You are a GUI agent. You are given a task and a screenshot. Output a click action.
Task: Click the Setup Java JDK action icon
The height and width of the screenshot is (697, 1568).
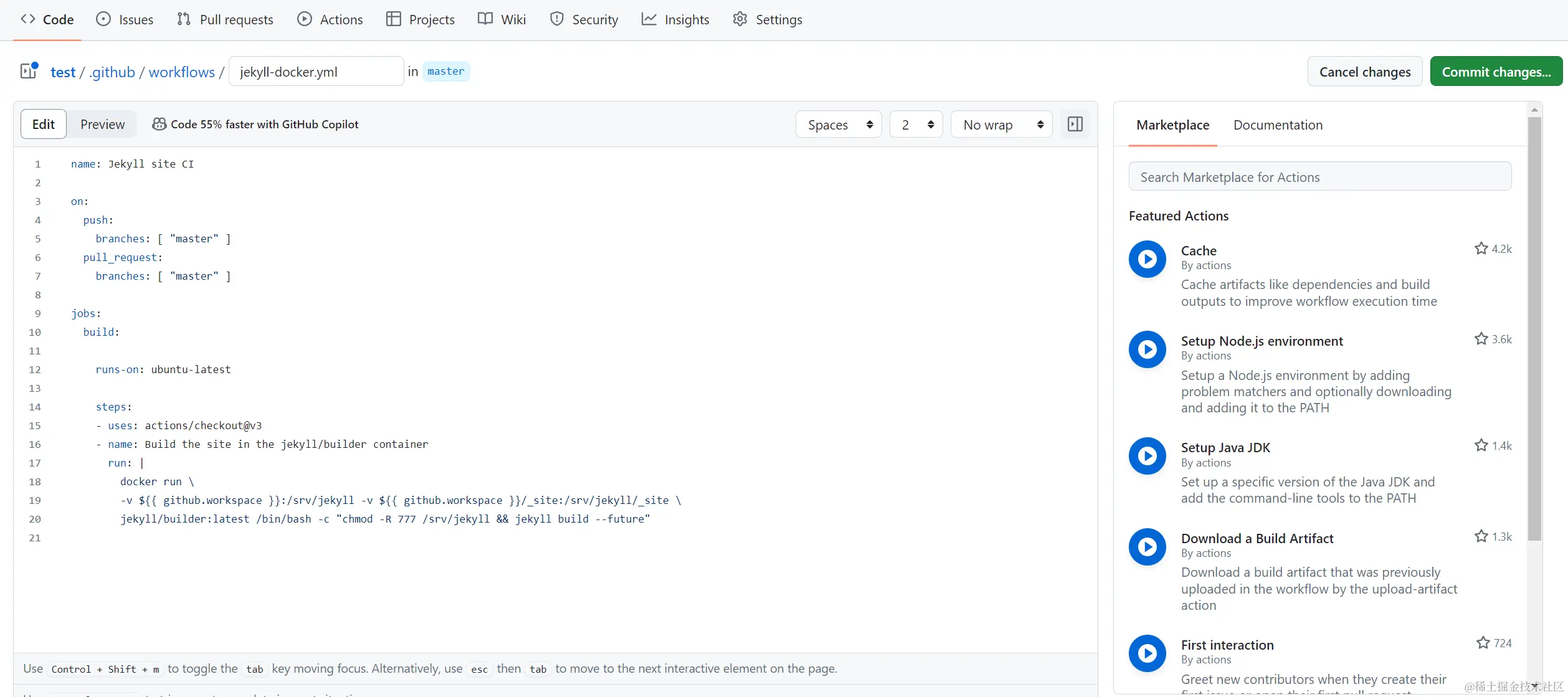[x=1147, y=456]
